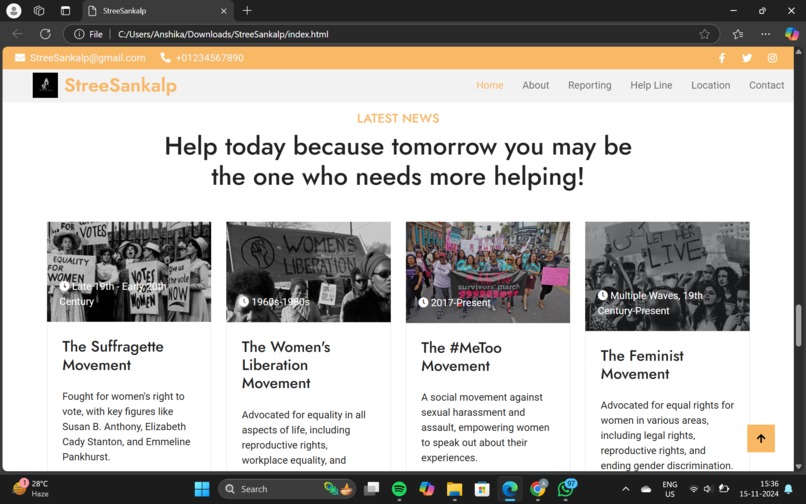Viewport: 806px width, 504px height.
Task: Open the notification bell in the system tray
Action: 789,489
